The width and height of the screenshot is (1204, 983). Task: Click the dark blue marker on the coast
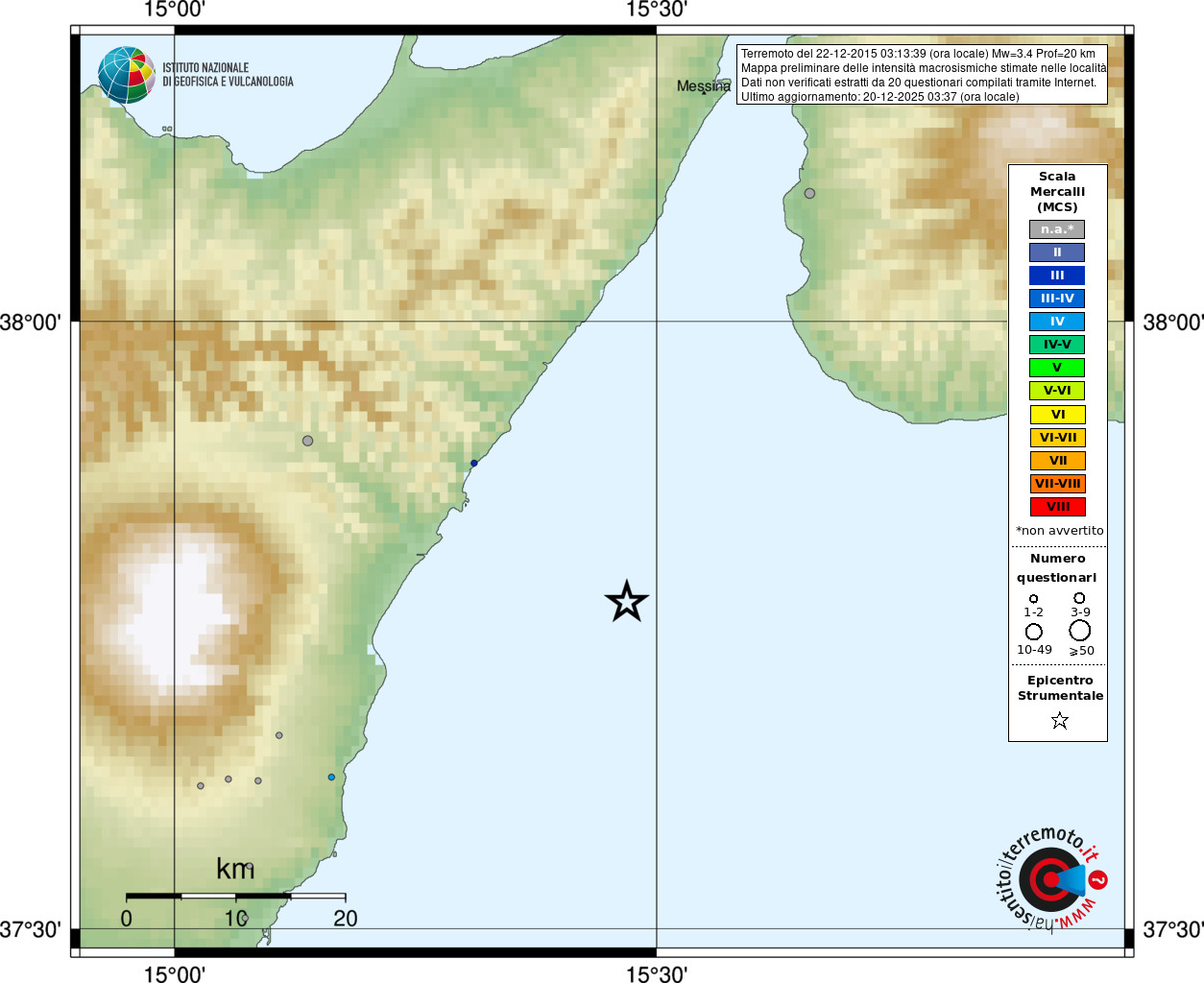tap(473, 463)
